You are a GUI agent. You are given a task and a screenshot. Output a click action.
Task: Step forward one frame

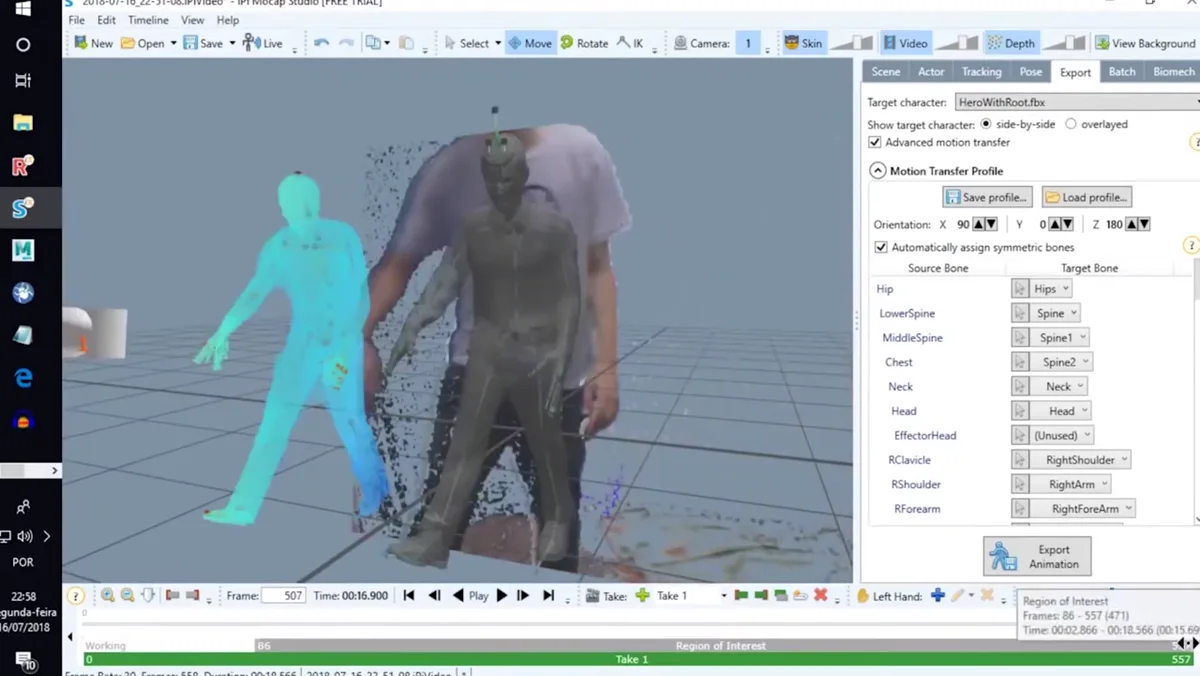tap(523, 595)
